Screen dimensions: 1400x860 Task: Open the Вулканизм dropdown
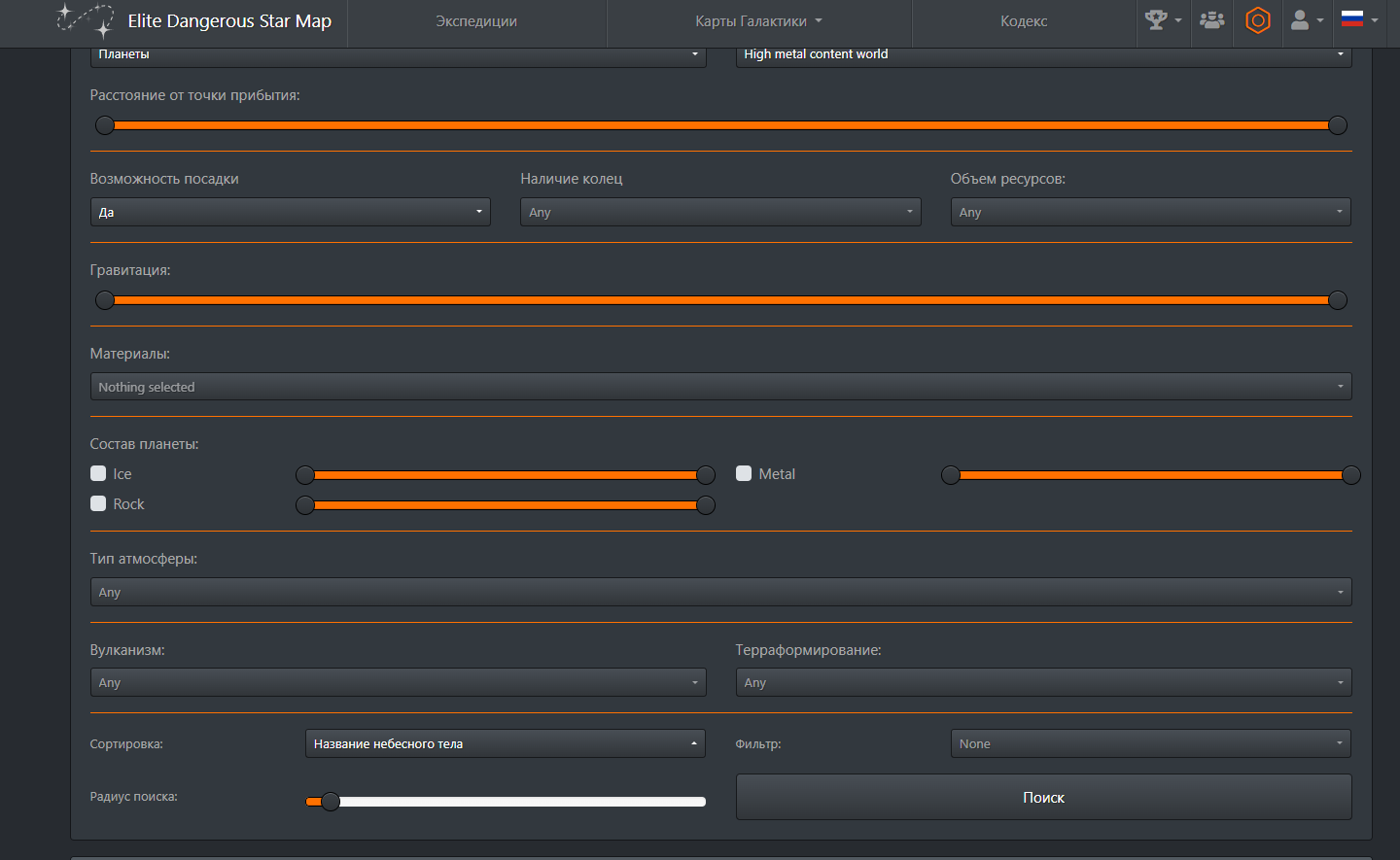click(398, 682)
